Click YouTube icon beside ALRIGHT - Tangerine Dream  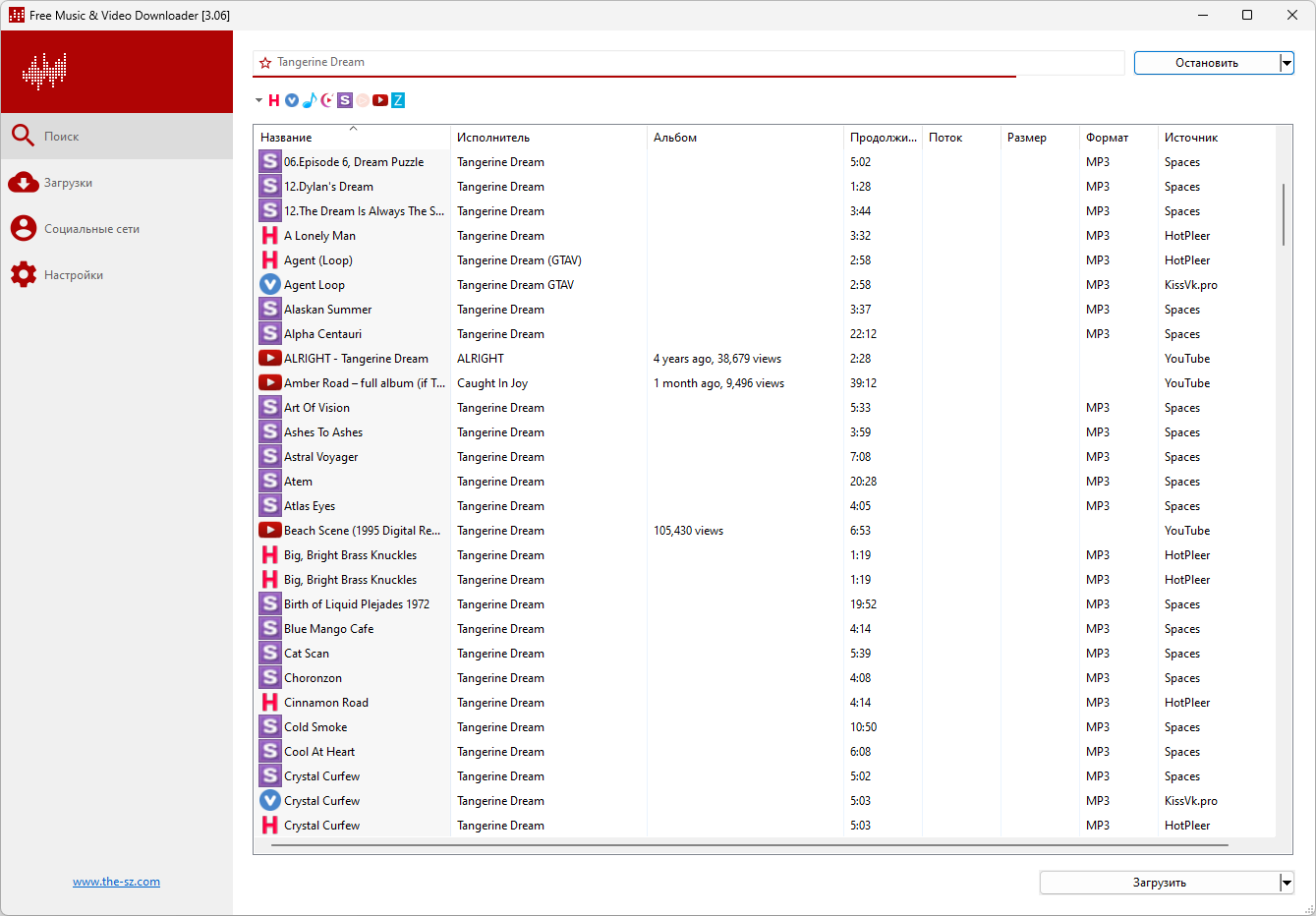270,359
